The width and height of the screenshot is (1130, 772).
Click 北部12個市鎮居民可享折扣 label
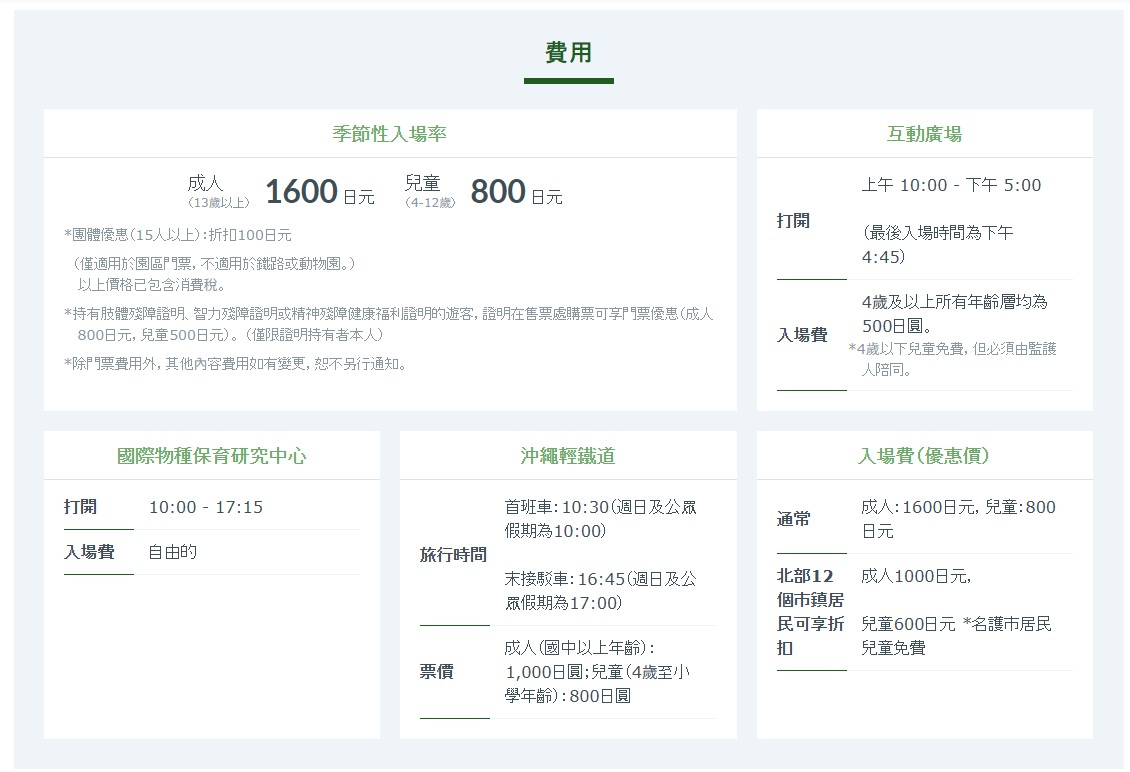[810, 612]
